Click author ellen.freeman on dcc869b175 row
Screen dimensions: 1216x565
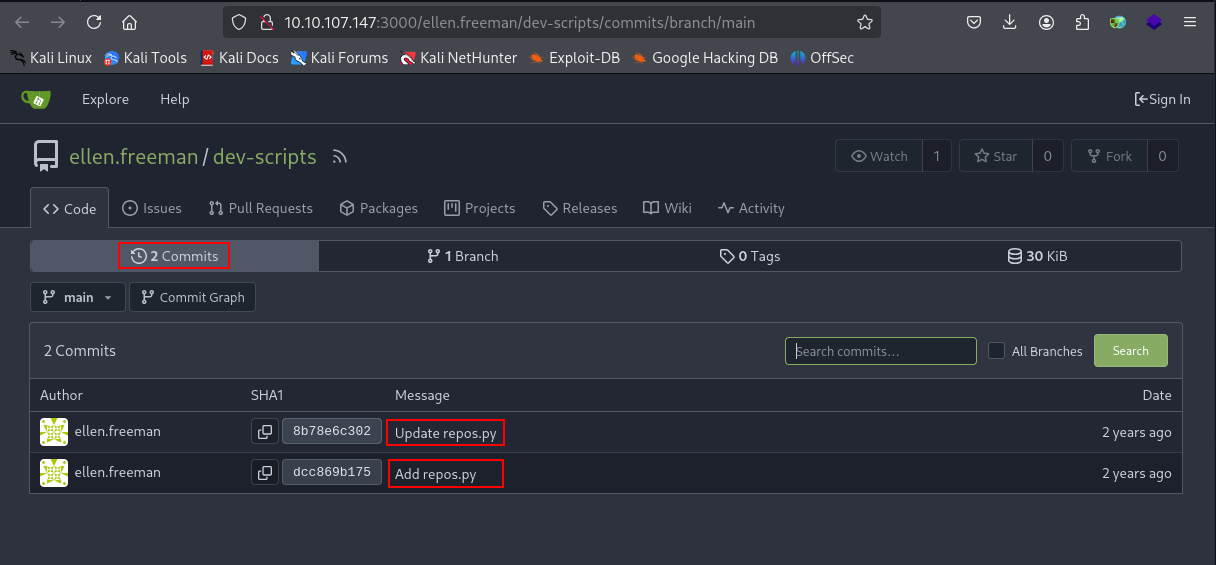[117, 472]
